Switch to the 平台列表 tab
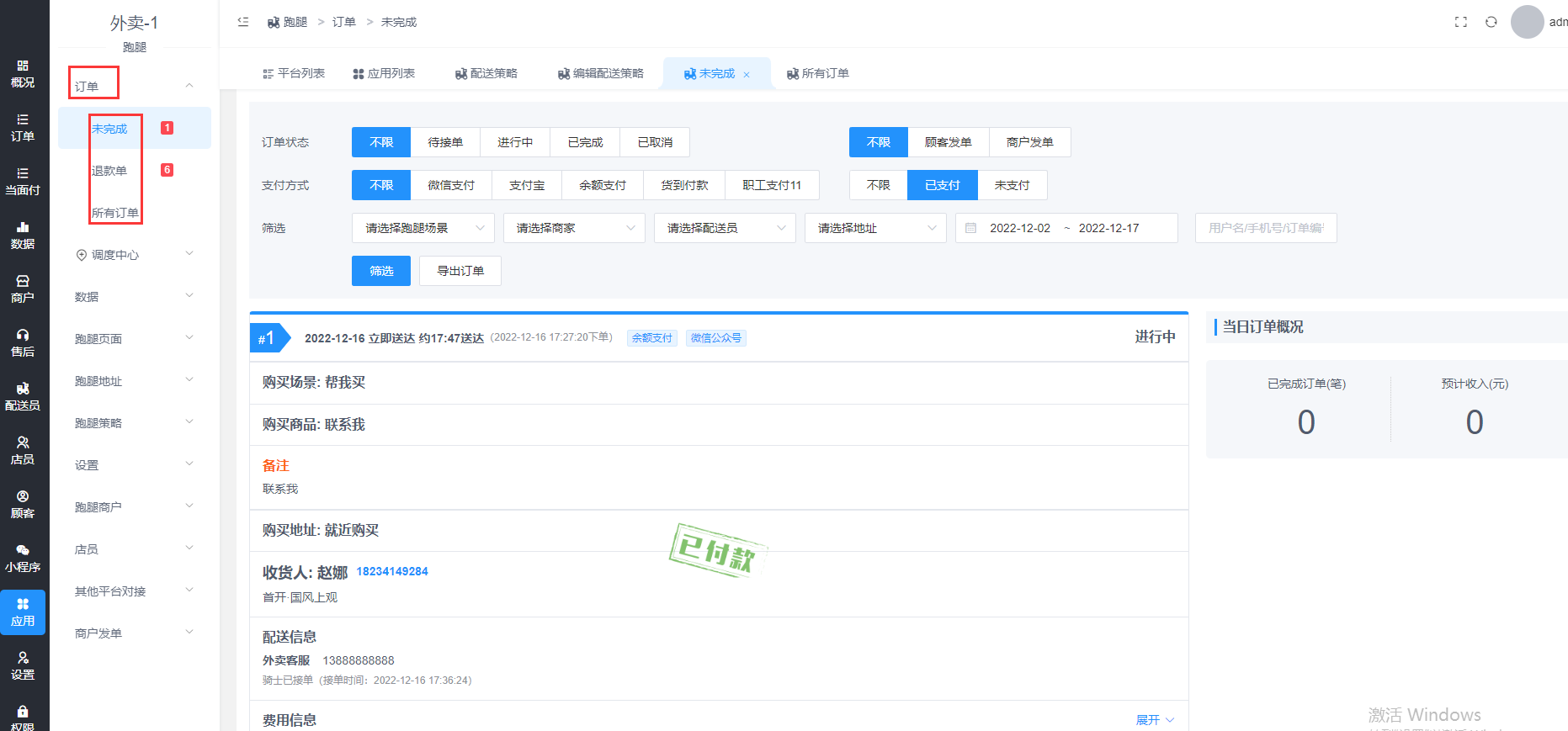This screenshot has width=1568, height=731. pos(294,73)
